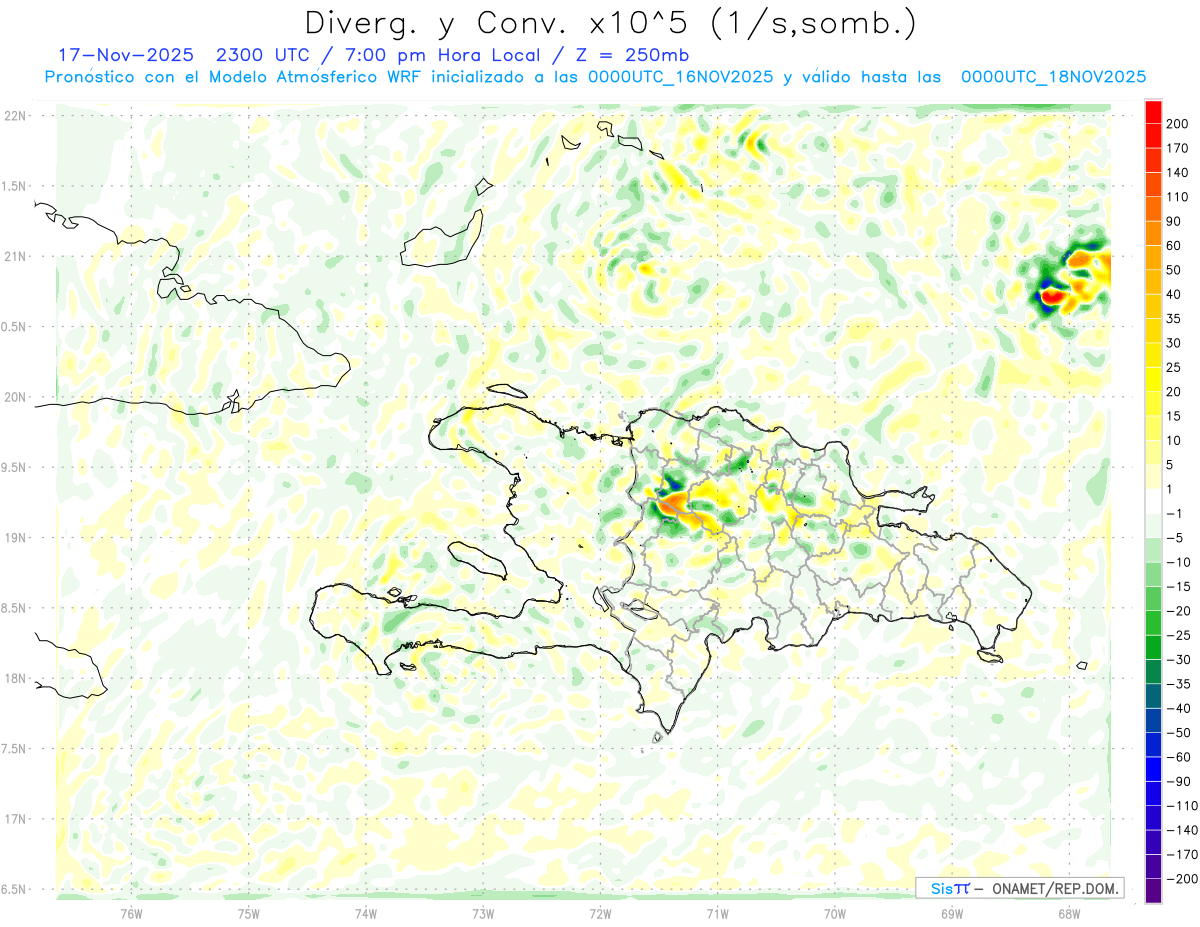
Task: Click the colorbar value "-5"
Action: 1174,538
